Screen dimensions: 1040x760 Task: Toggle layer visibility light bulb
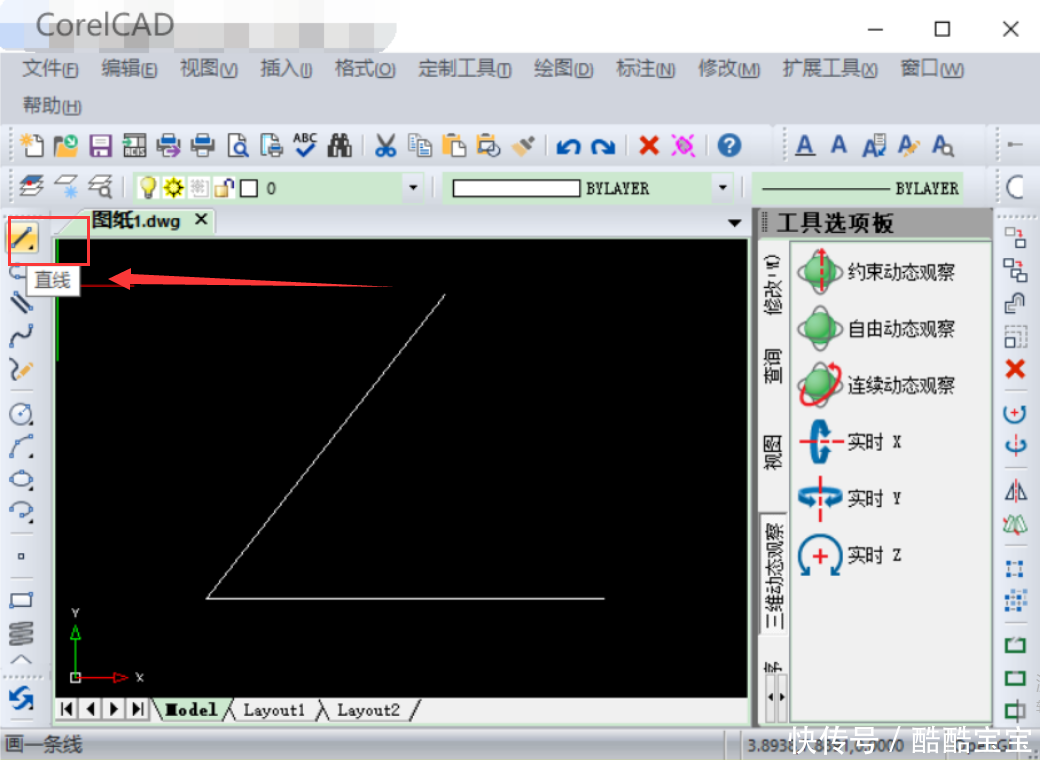tap(148, 188)
